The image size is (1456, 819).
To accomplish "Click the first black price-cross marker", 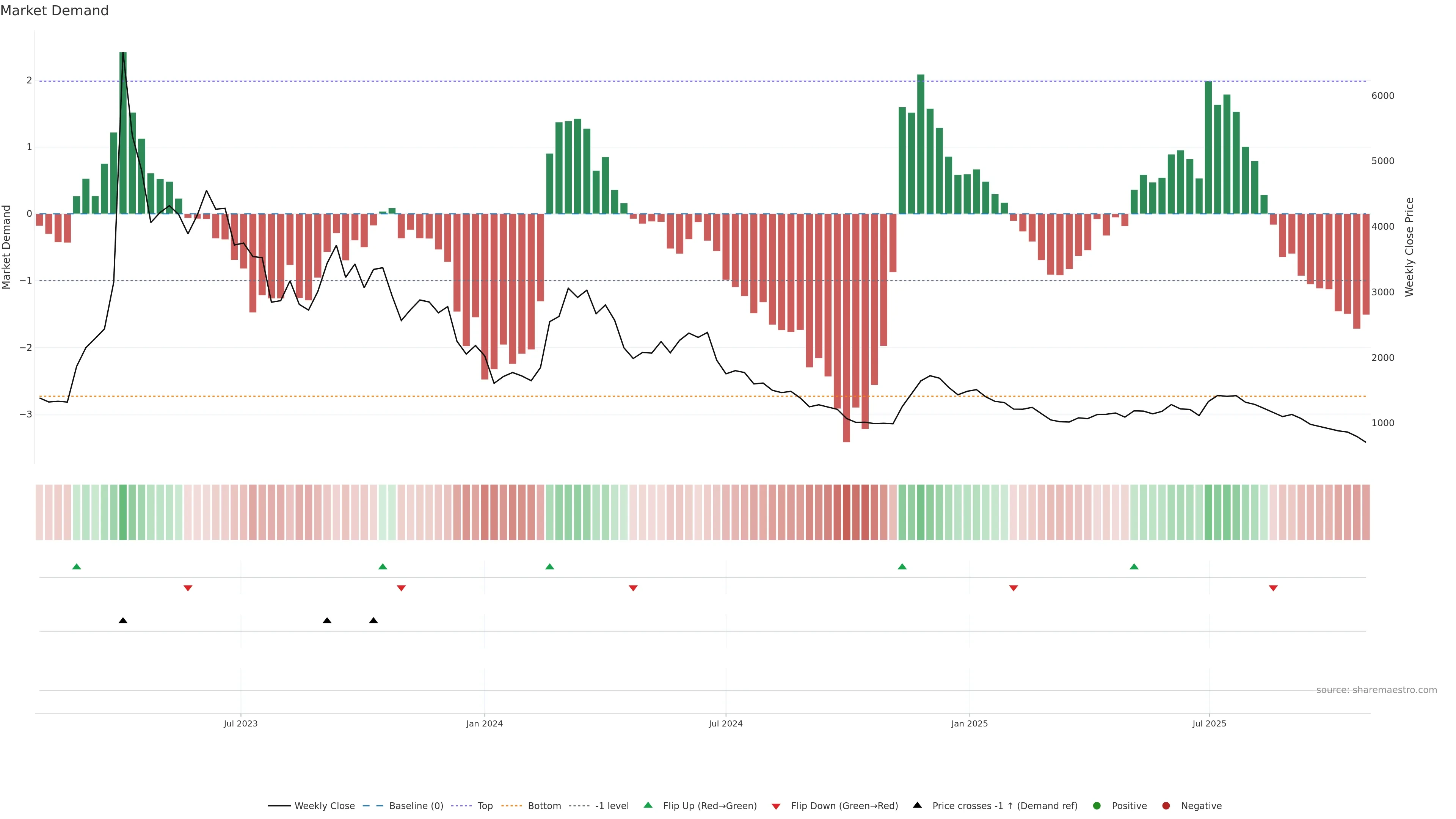I will tap(122, 621).
